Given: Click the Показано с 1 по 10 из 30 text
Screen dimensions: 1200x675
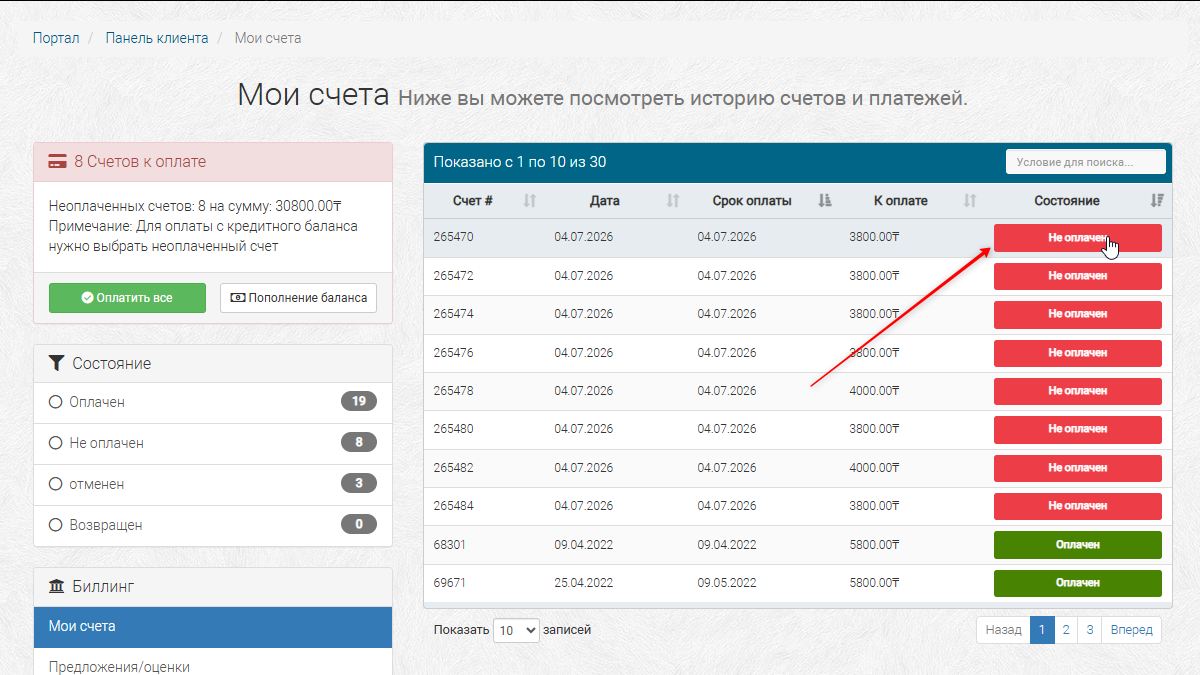Looking at the screenshot, I should point(520,162).
